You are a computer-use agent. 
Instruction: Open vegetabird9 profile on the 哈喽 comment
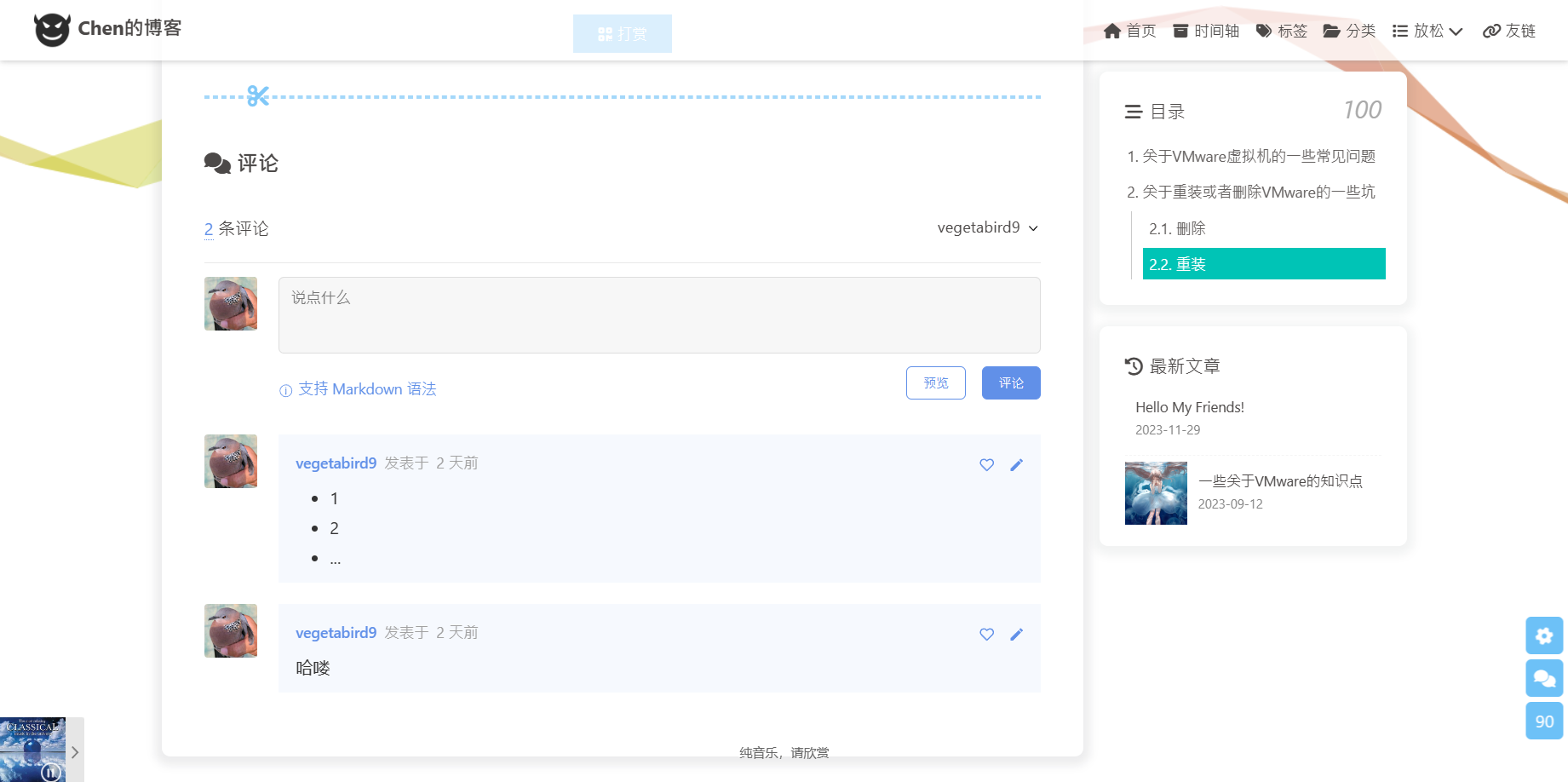(336, 633)
